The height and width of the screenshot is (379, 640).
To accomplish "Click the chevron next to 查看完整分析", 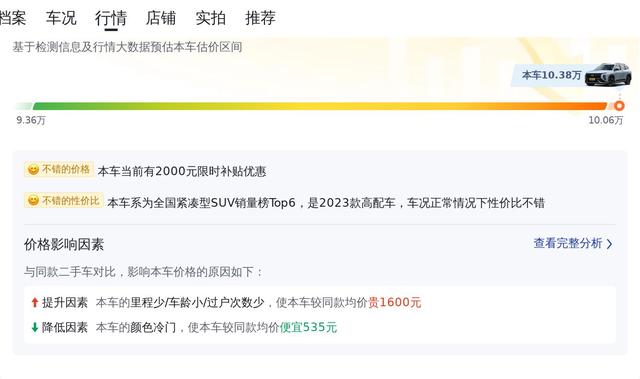I will pyautogui.click(x=609, y=244).
